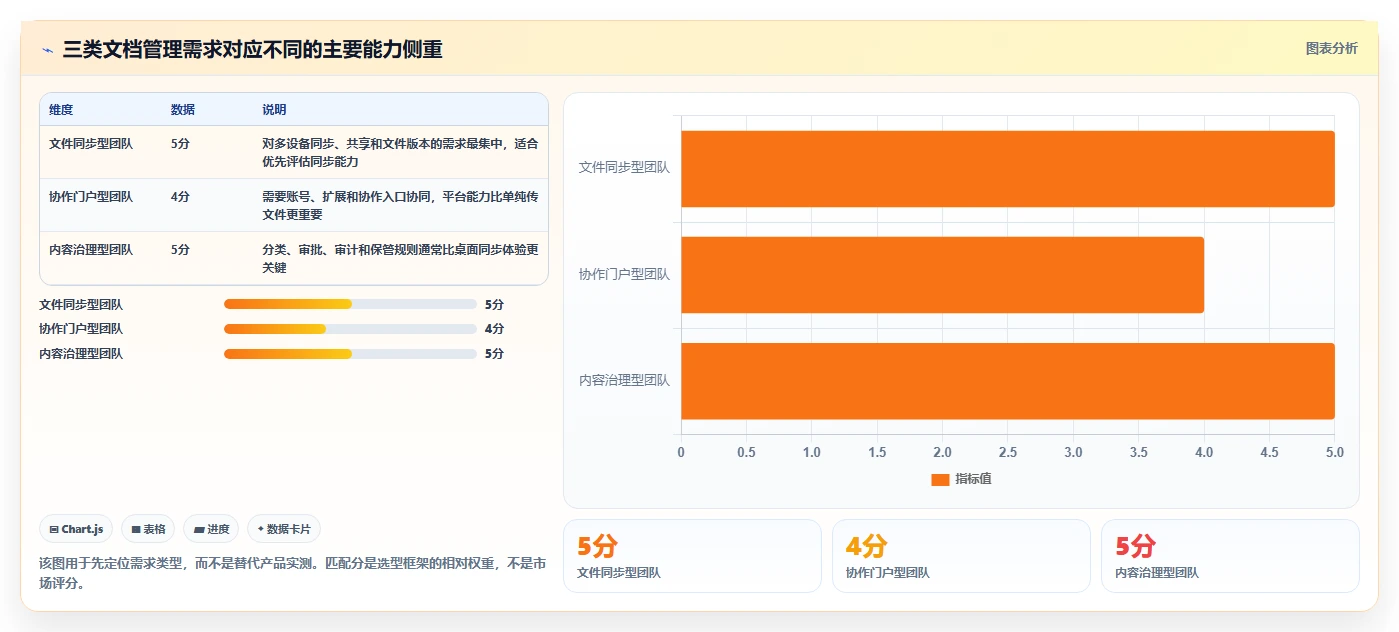The width and height of the screenshot is (1399, 632).
Task: Open the red 5分 内容治理型团队 data card
Action: tap(1230, 556)
